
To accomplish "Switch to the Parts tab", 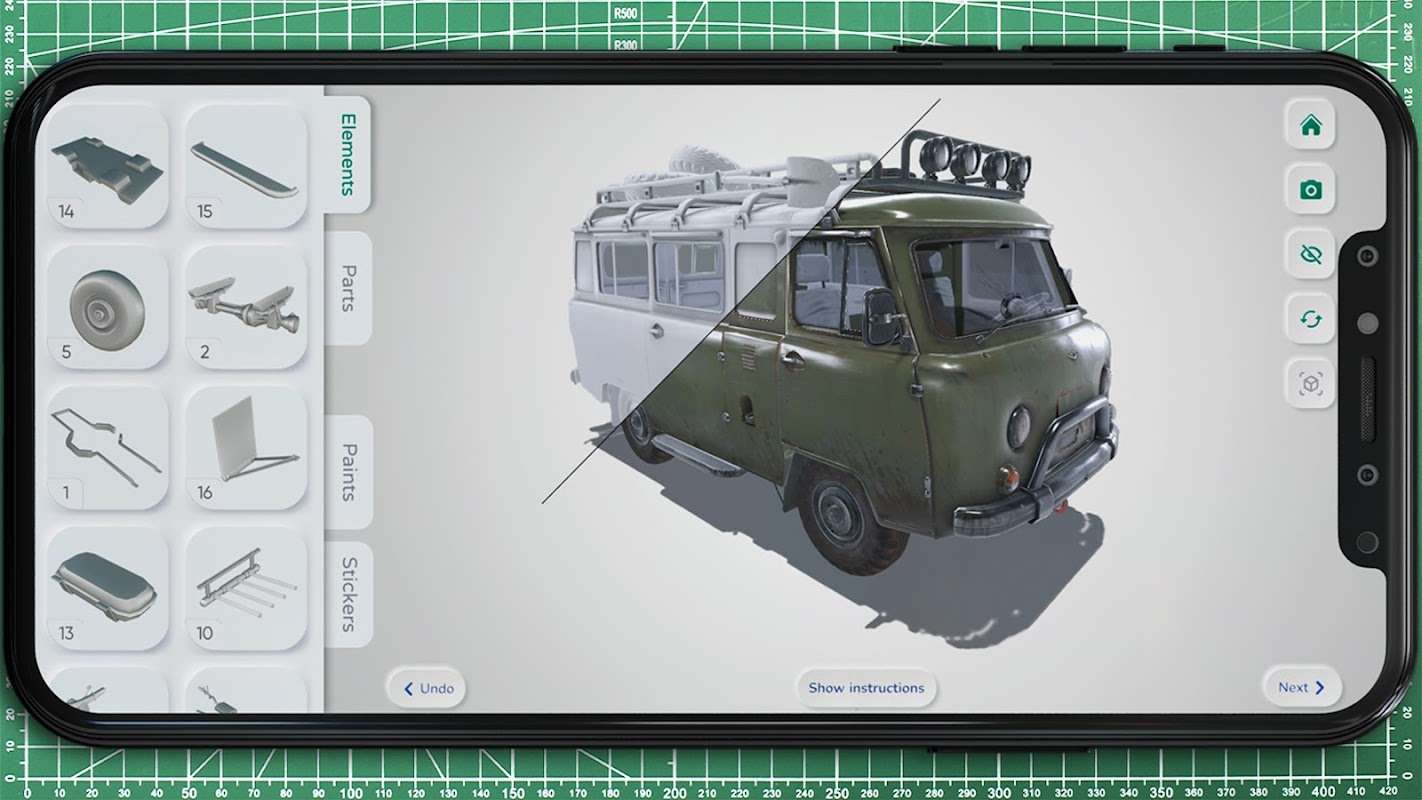I will [348, 288].
